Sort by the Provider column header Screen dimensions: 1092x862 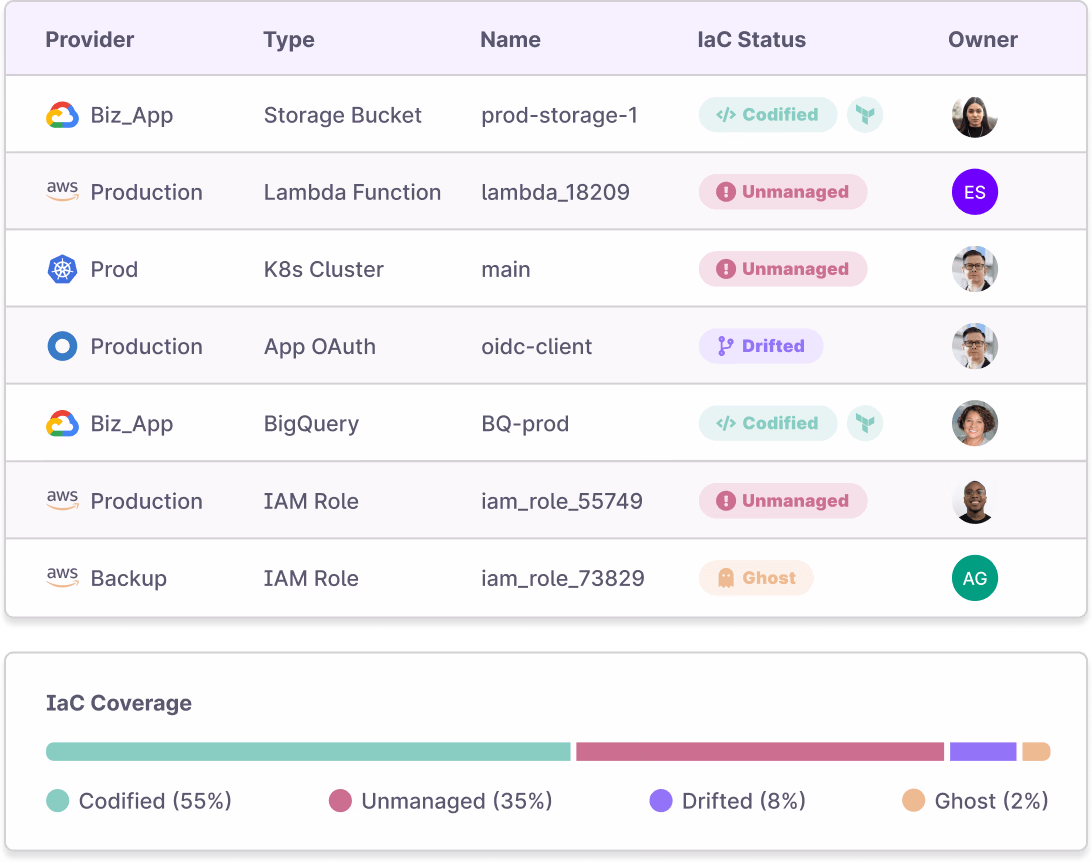[90, 40]
